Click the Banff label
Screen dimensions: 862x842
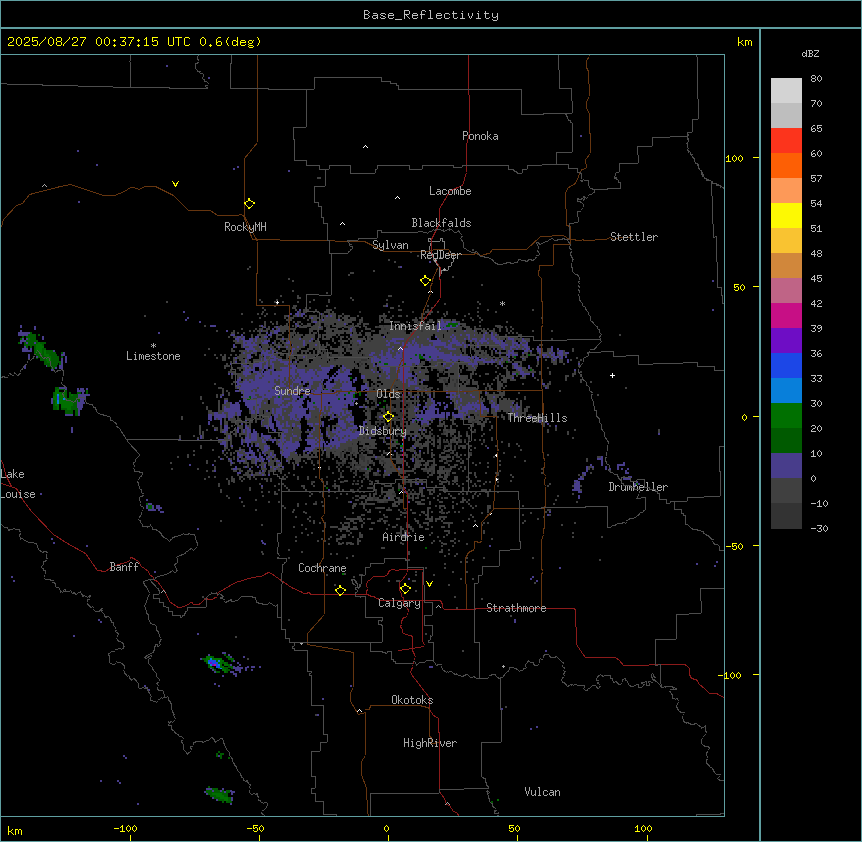point(124,567)
